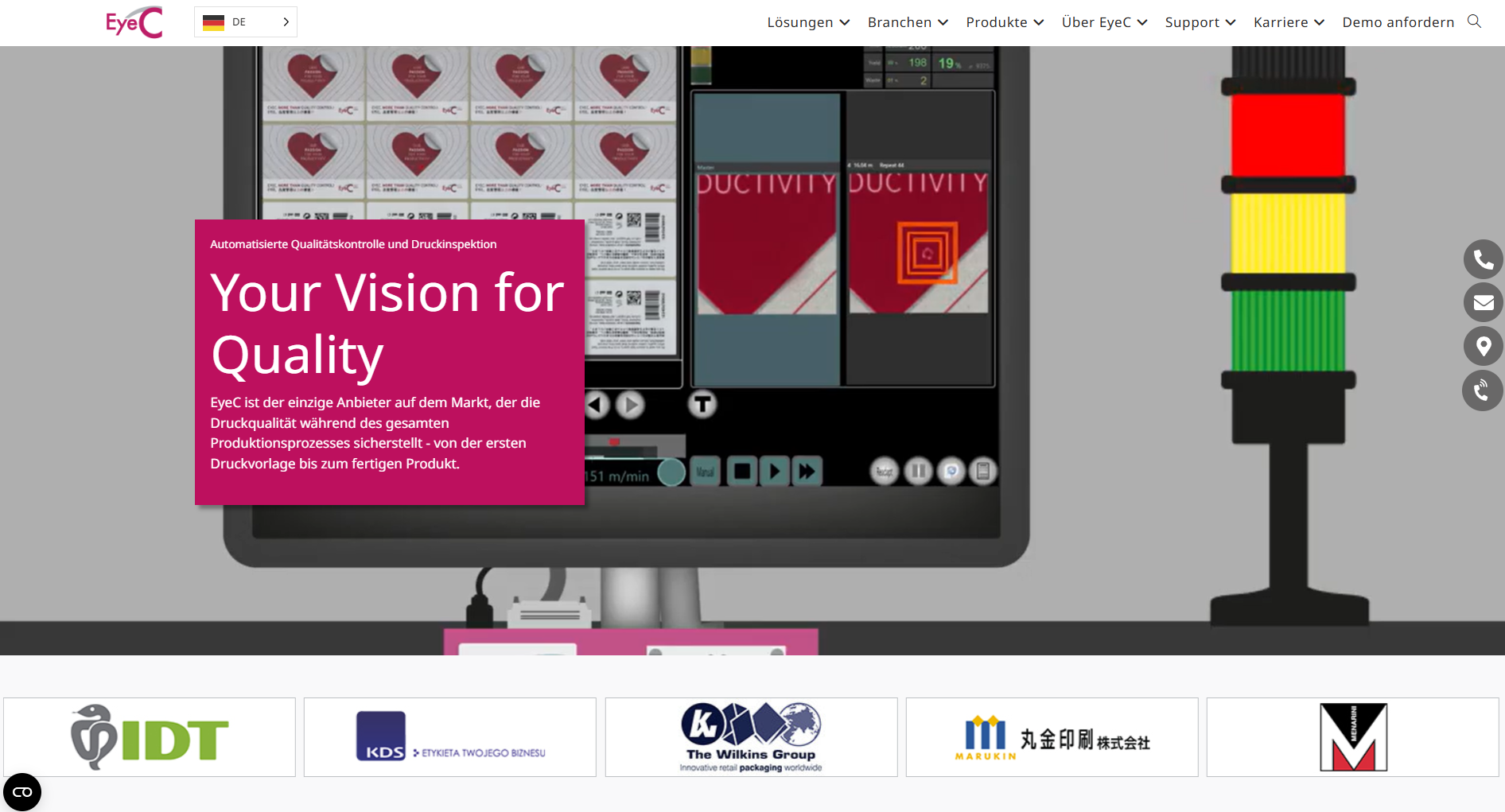
Task: Click the EyeC logo
Action: [134, 22]
